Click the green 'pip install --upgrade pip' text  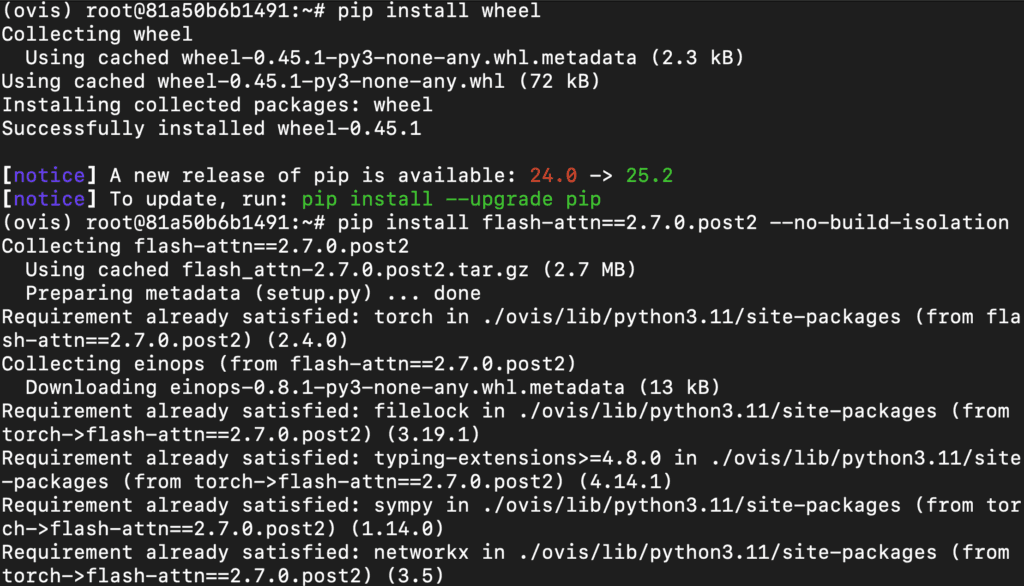[451, 199]
